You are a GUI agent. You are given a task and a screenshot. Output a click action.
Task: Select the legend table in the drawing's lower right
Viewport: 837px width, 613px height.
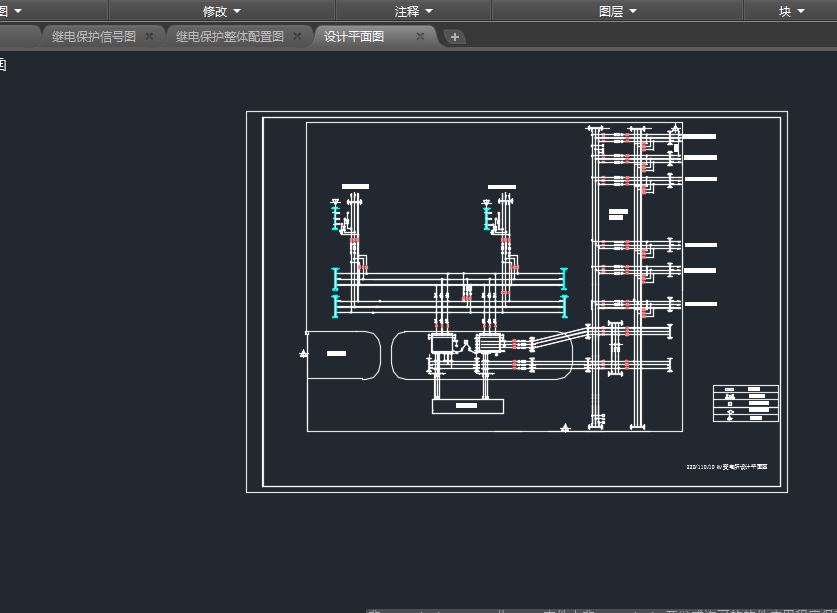[745, 404]
